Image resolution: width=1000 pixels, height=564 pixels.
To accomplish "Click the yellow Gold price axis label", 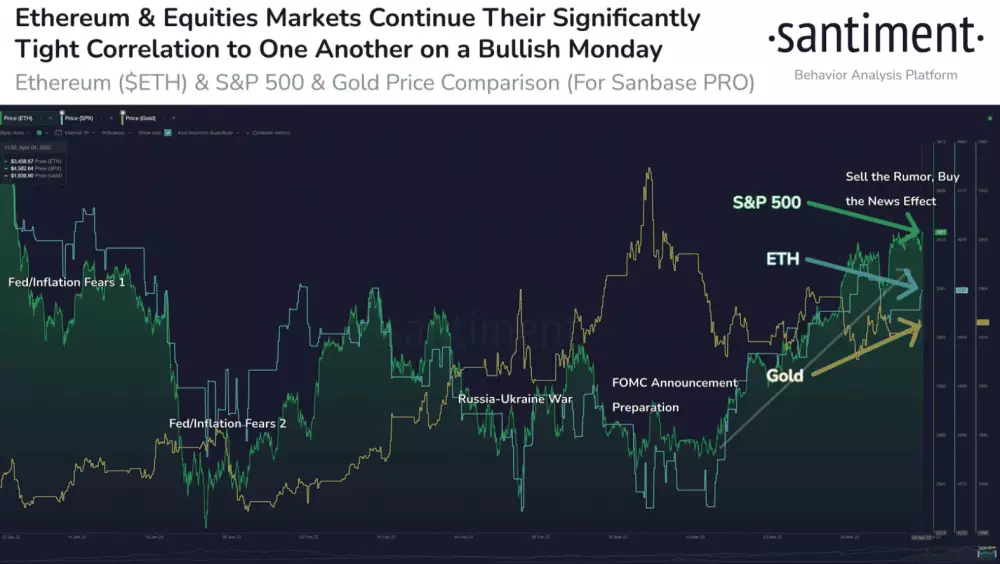I will click(x=982, y=322).
